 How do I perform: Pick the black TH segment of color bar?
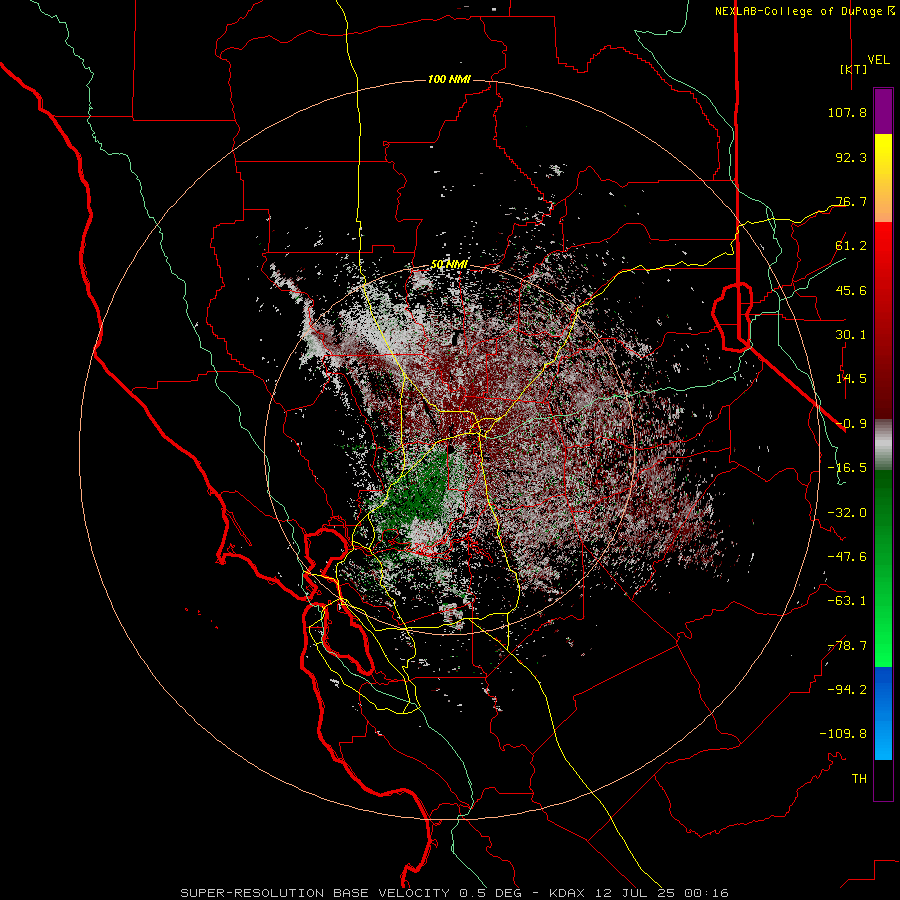pyautogui.click(x=883, y=779)
